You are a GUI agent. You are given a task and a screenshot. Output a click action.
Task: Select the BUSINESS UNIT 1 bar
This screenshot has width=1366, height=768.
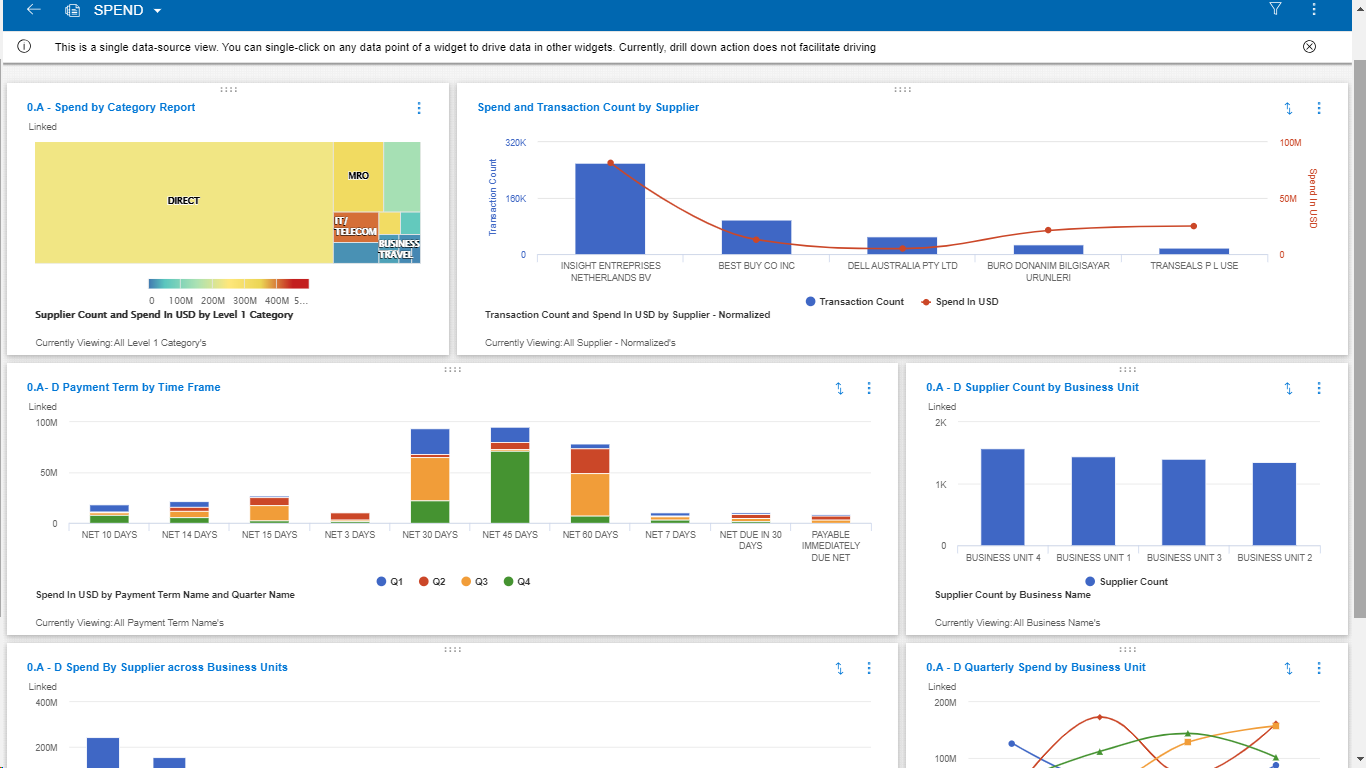point(1093,501)
